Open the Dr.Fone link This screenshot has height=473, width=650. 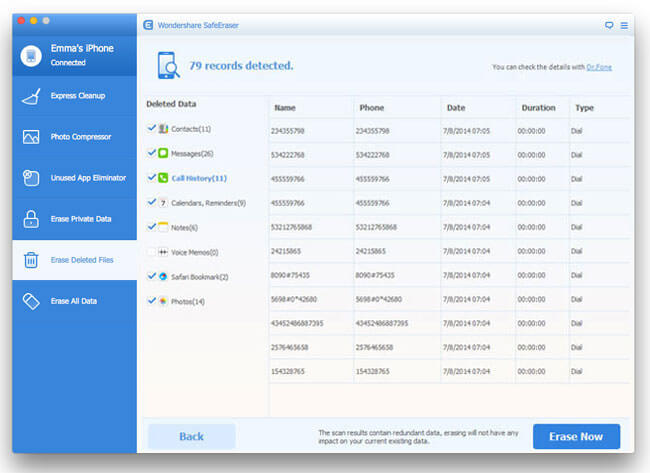(x=599, y=67)
